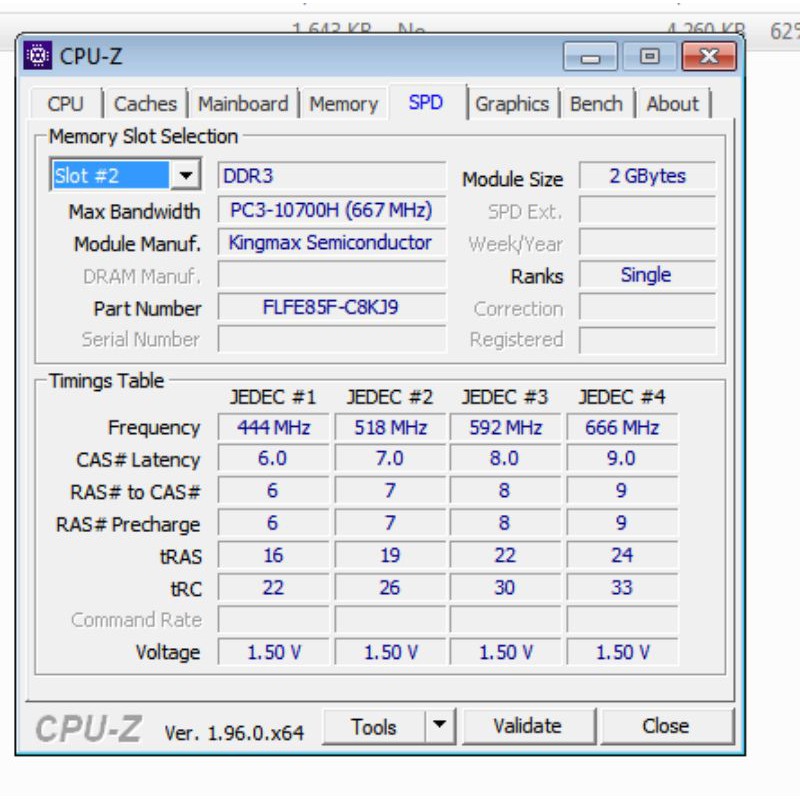Switch to the CPU tab
This screenshot has width=800, height=800.
click(x=66, y=104)
